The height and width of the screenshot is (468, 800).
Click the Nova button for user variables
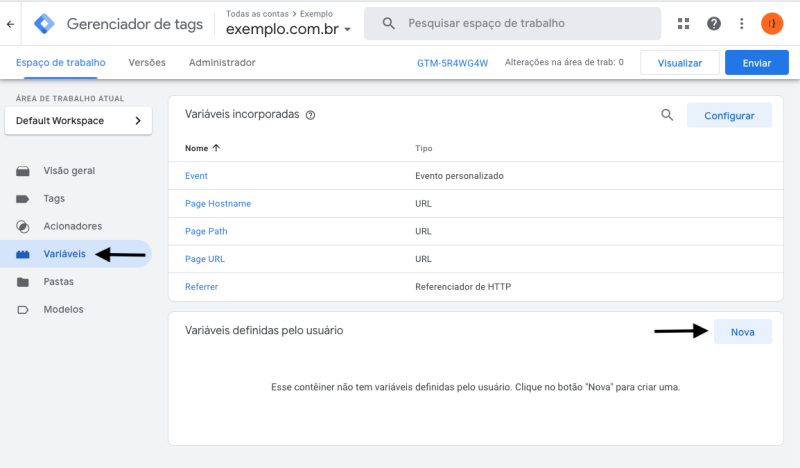(x=743, y=331)
